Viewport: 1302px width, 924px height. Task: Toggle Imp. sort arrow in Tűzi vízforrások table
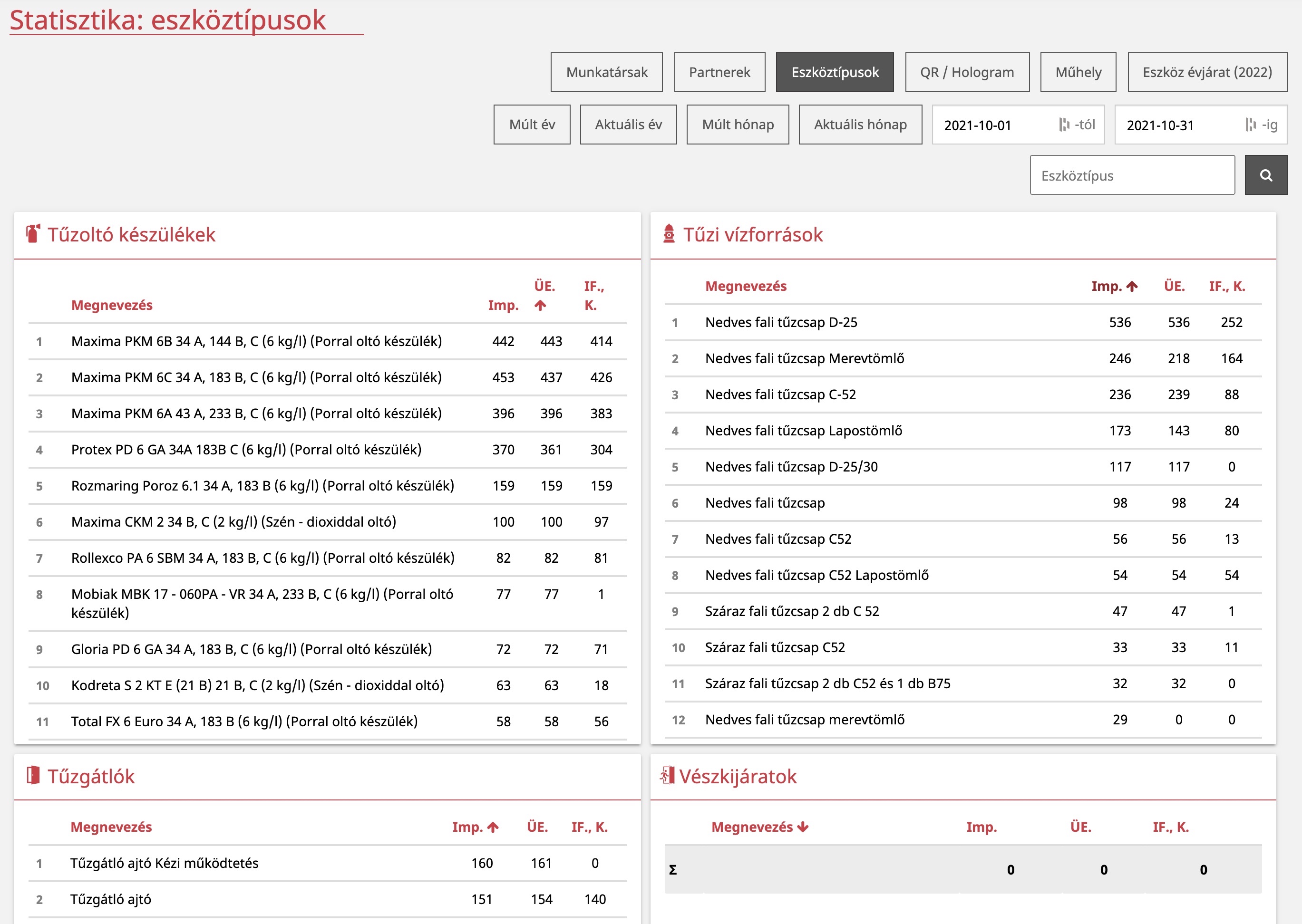[1132, 286]
